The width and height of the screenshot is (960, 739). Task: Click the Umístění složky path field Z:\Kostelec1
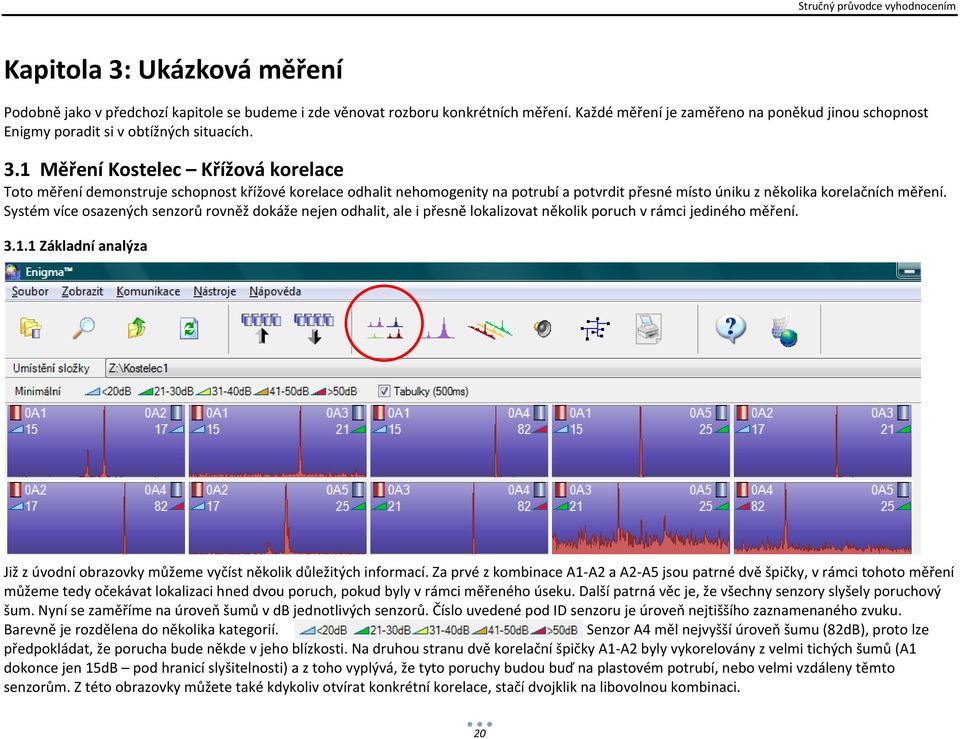coord(512,368)
